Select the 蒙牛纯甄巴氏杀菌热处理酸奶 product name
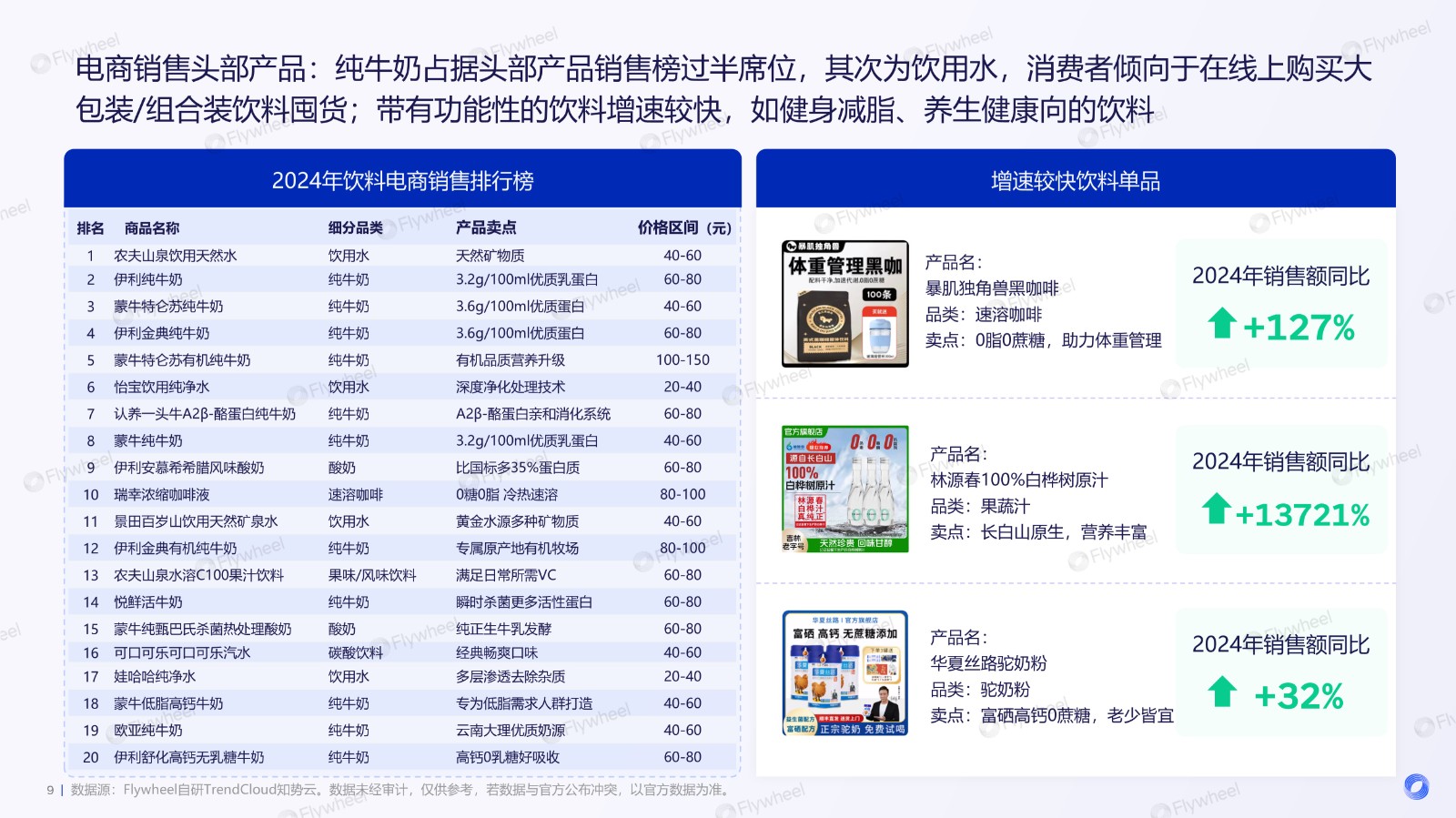Viewport: 1456px width, 818px height. pyautogui.click(x=202, y=629)
